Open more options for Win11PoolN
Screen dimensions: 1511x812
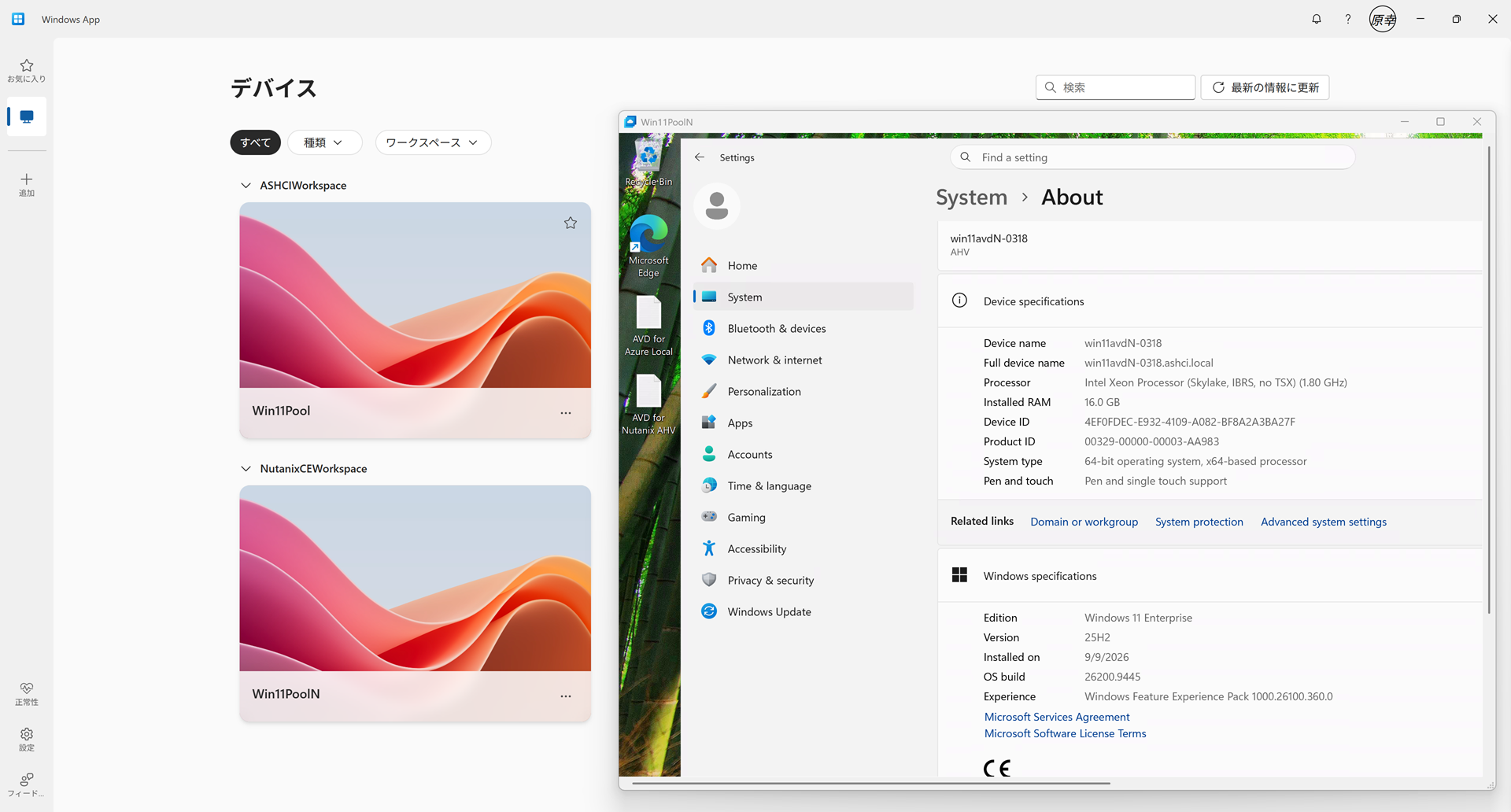coord(566,696)
